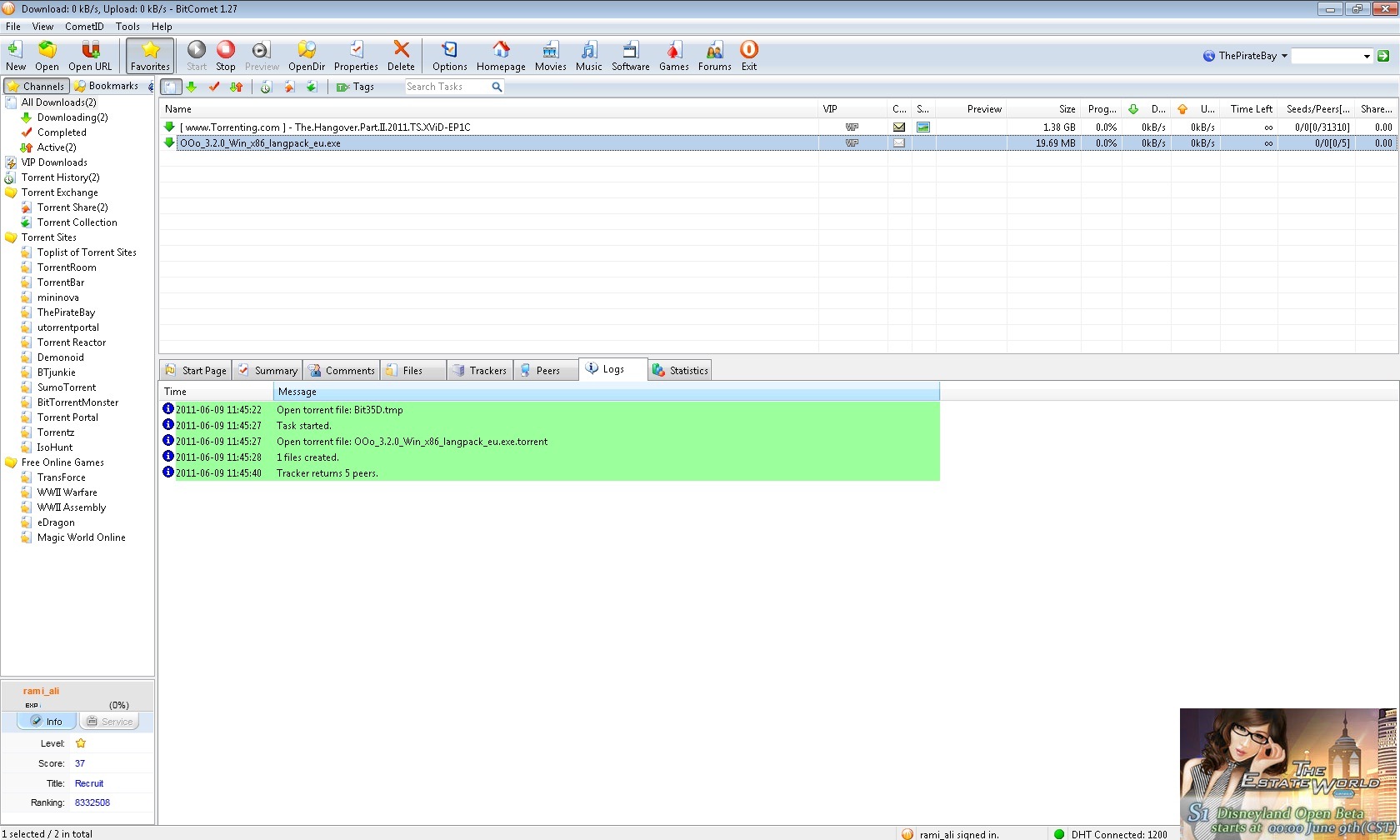Image resolution: width=1400 pixels, height=840 pixels.
Task: Toggle the show all tasks filter icon
Action: coord(170,87)
